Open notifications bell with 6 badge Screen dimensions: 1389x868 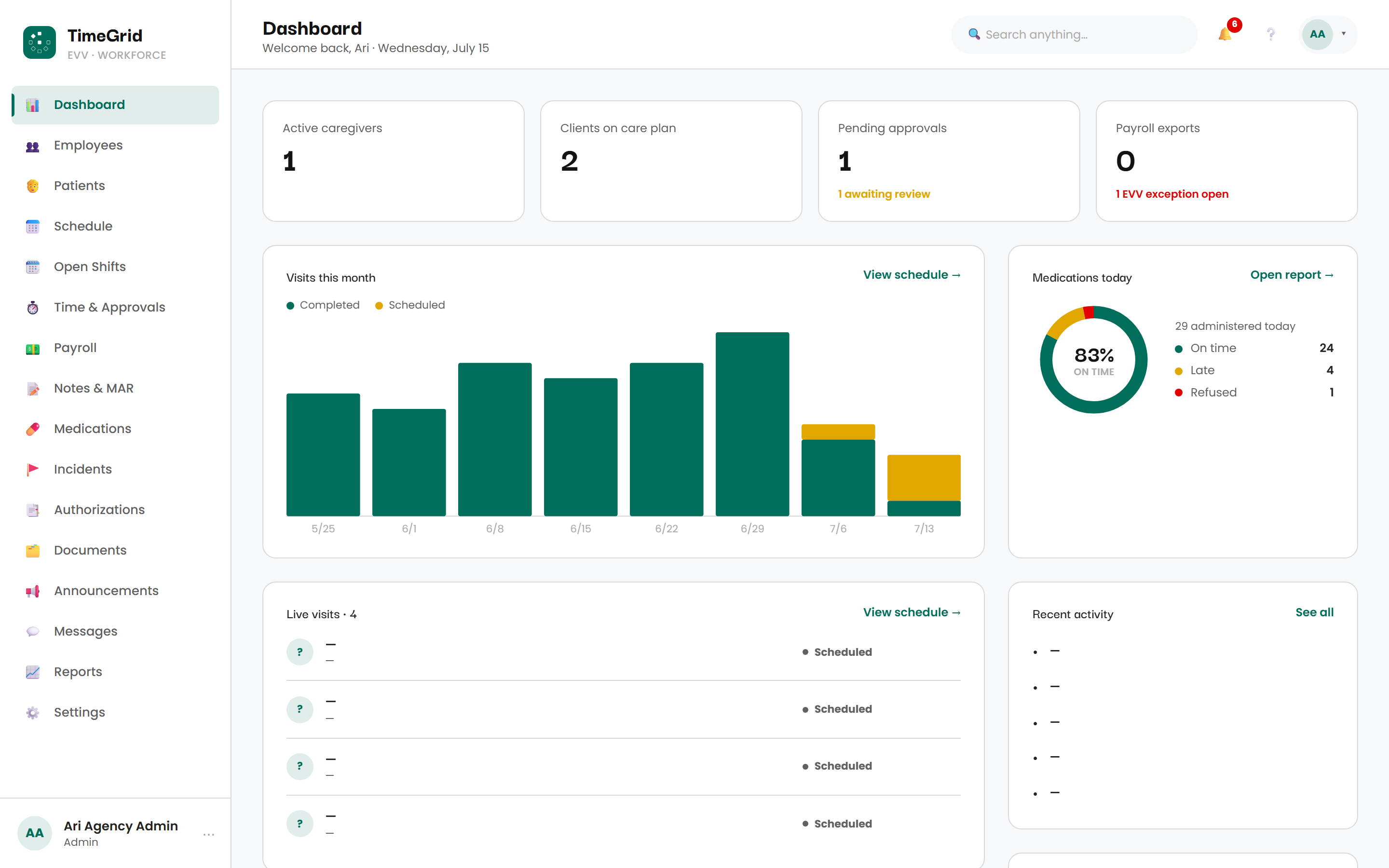click(x=1226, y=34)
